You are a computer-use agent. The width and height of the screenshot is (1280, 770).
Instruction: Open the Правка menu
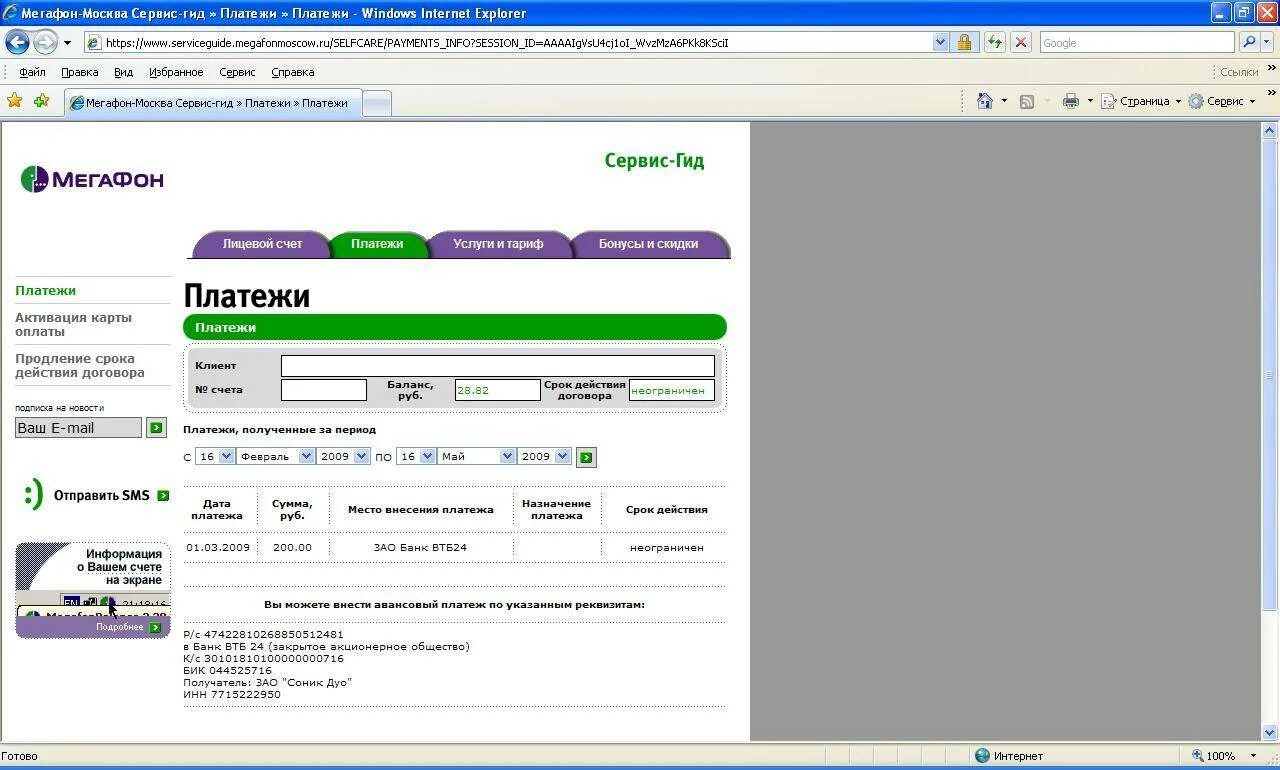(79, 72)
